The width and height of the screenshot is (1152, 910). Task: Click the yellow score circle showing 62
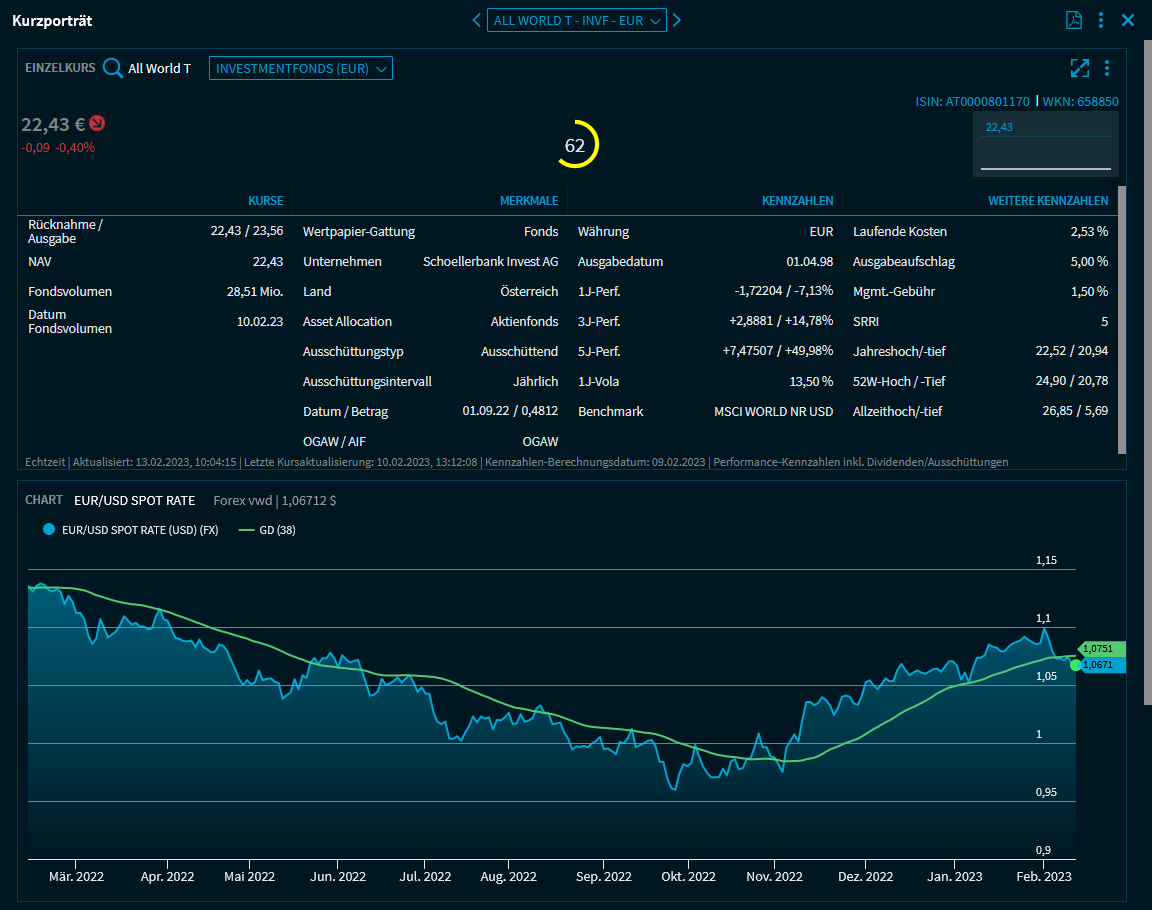click(575, 145)
